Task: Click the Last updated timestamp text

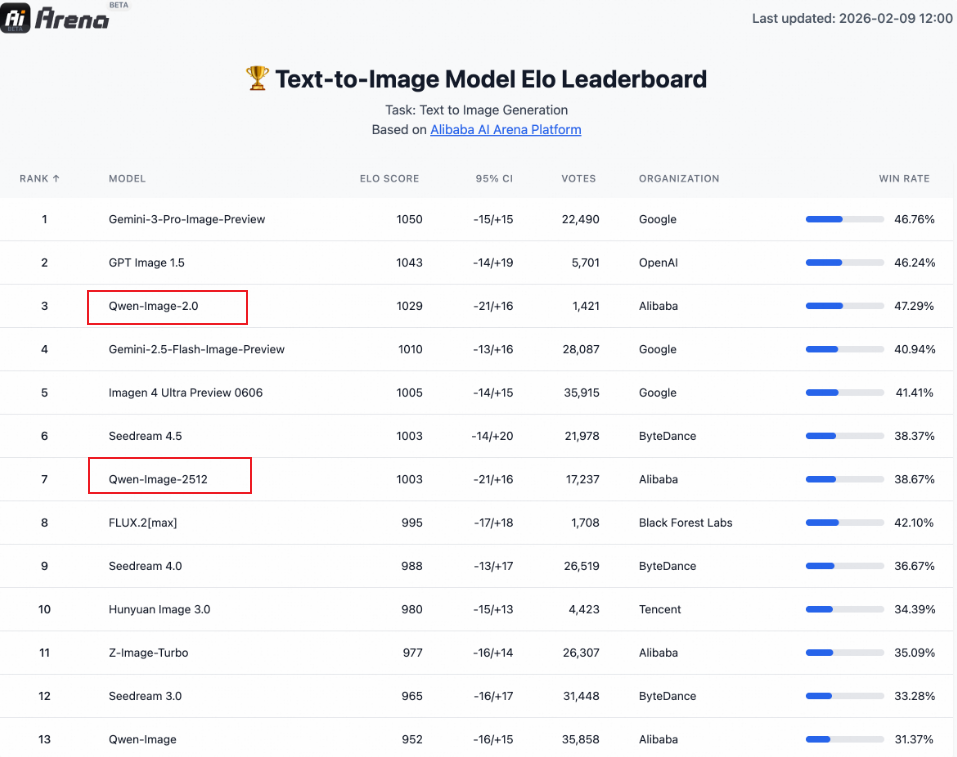Action: point(852,18)
